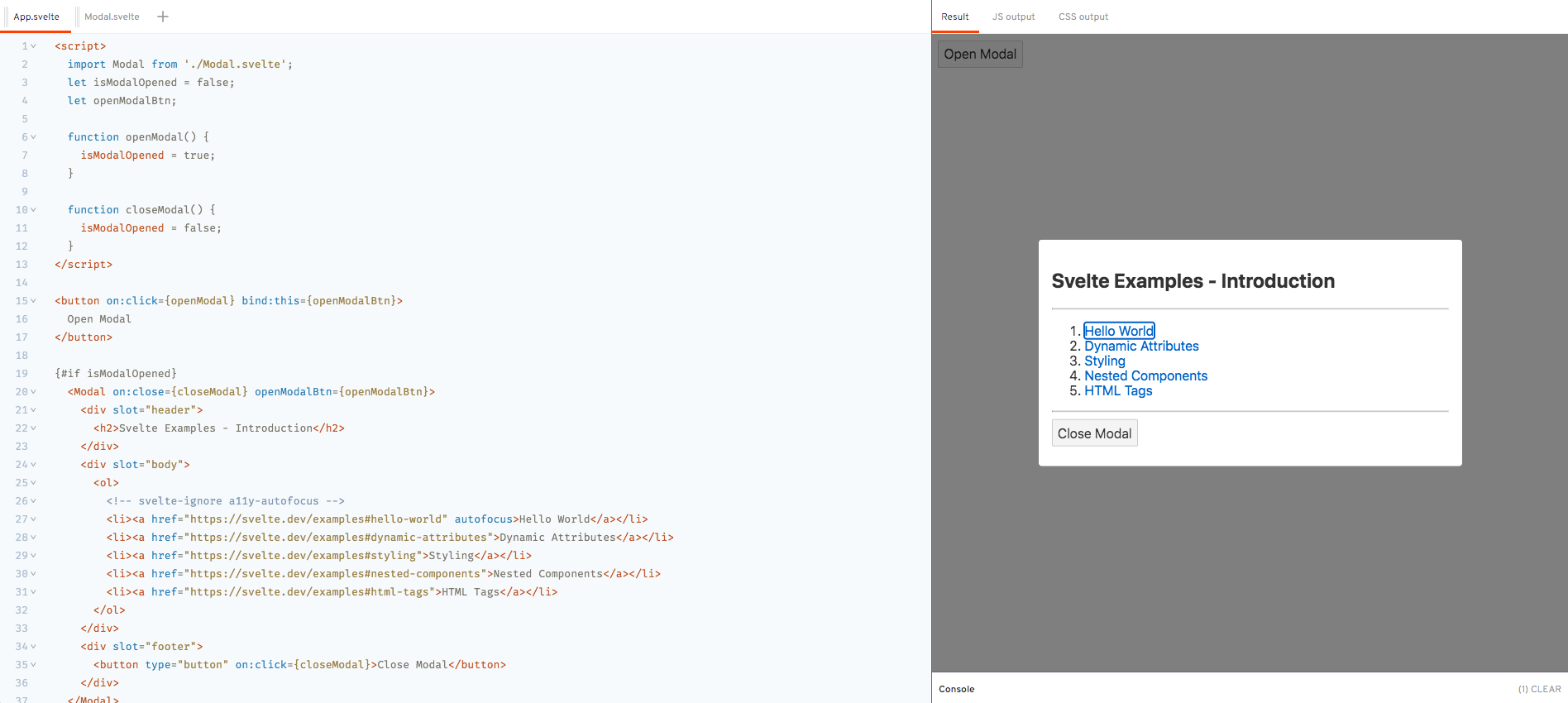Collapse the Hello World li fold at line 27
1568x703 pixels.
34,519
